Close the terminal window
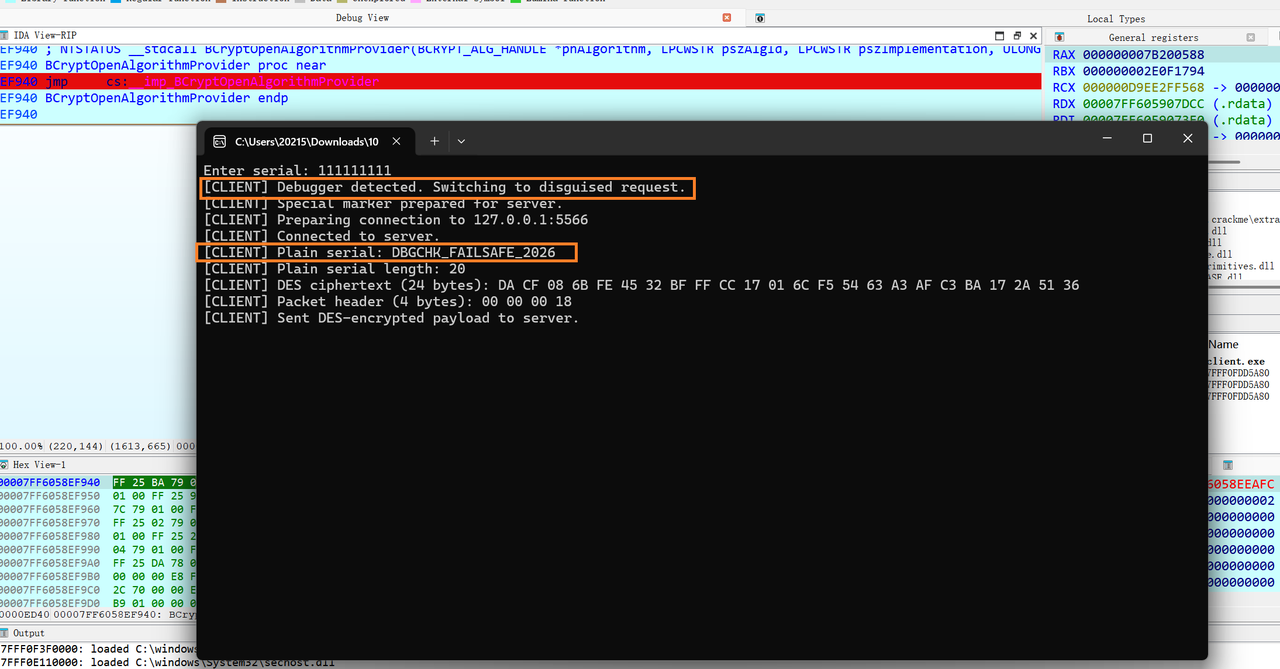The width and height of the screenshot is (1280, 669). (1188, 138)
